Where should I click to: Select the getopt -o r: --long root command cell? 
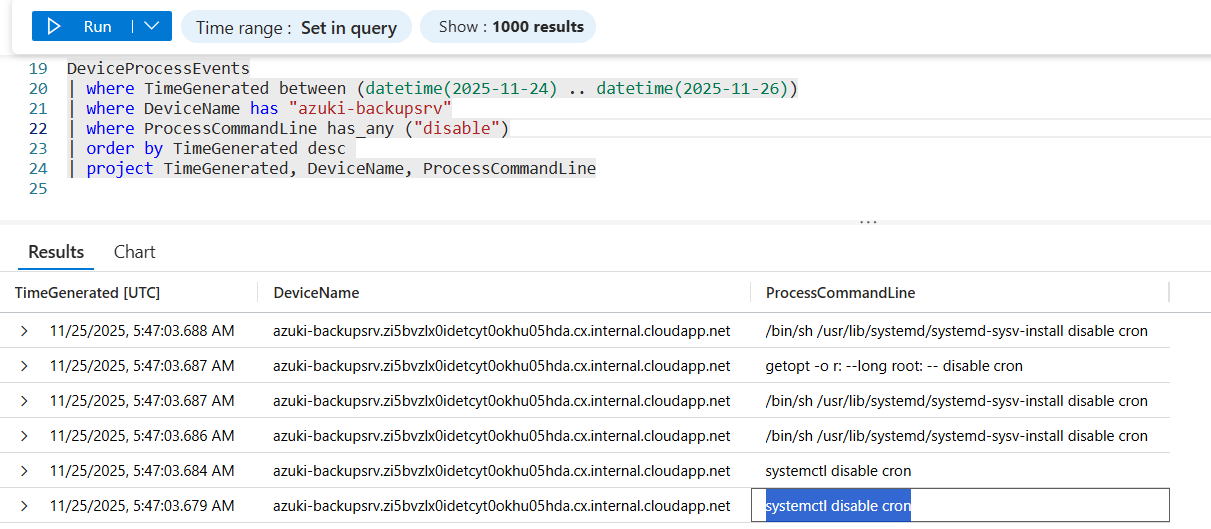(894, 366)
